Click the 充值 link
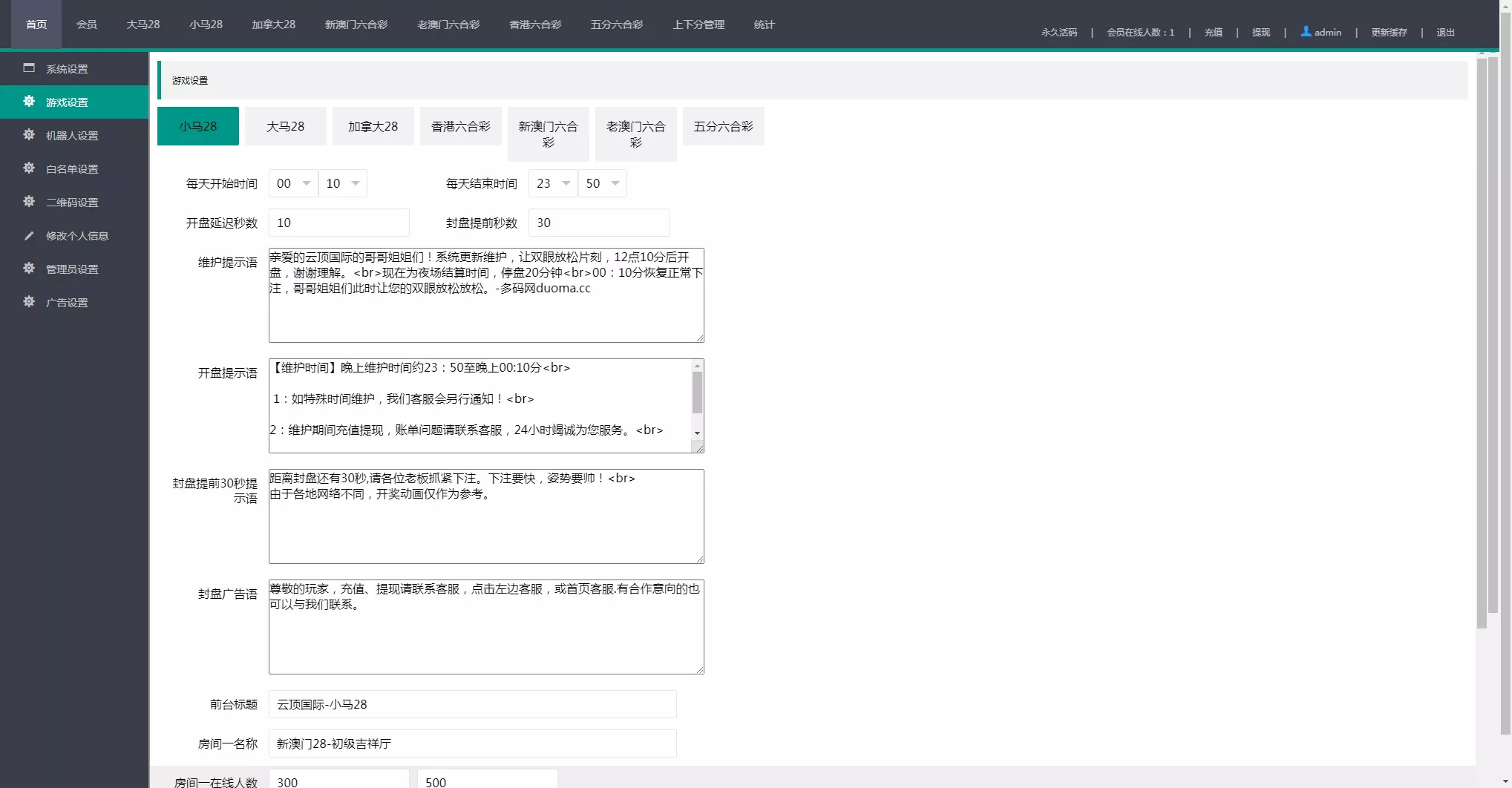 (1212, 32)
